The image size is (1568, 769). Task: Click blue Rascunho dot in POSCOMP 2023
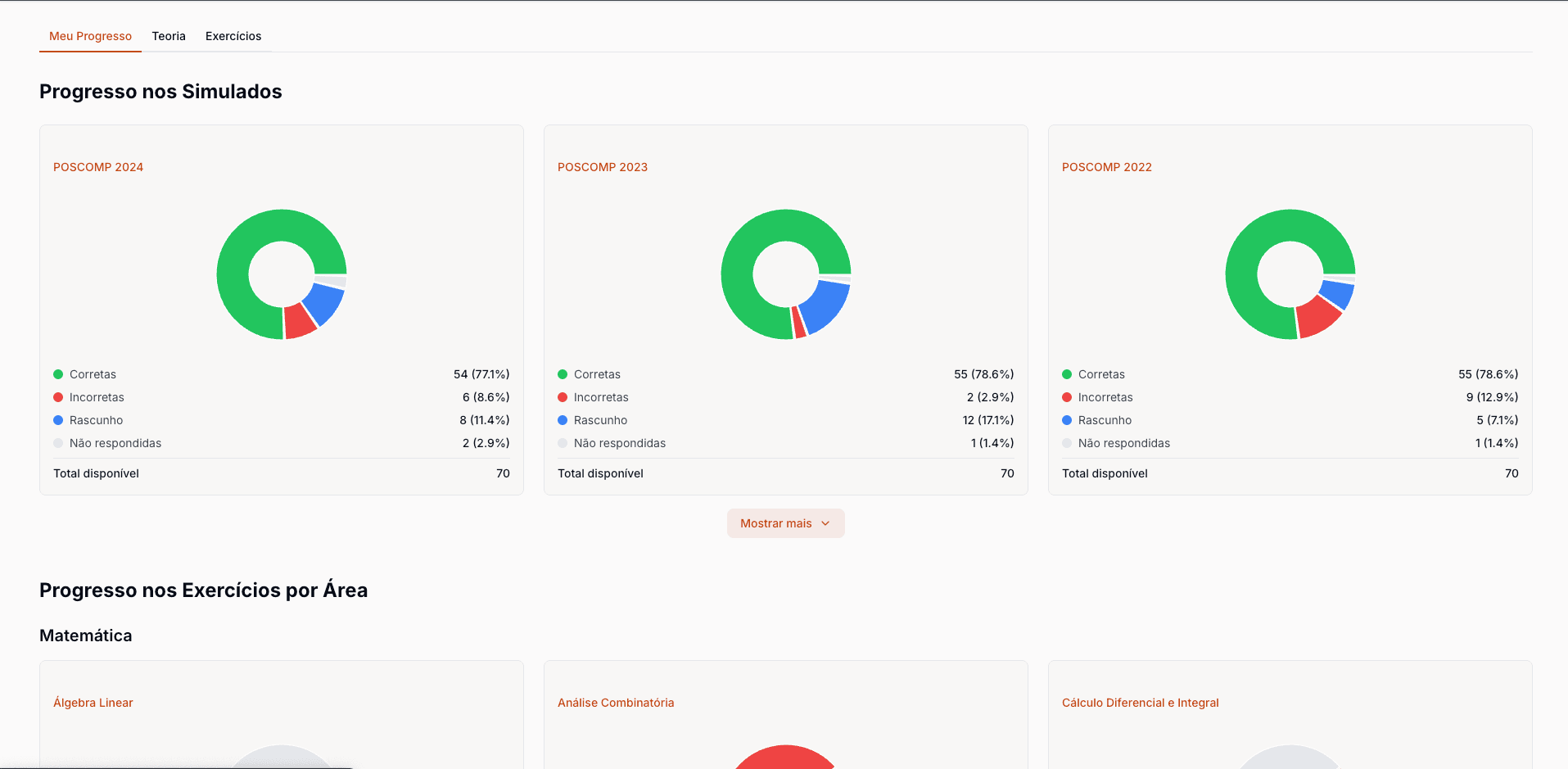[563, 420]
